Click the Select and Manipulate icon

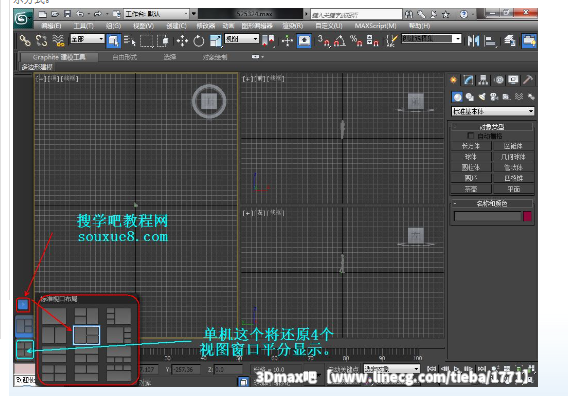pyautogui.click(x=287, y=41)
